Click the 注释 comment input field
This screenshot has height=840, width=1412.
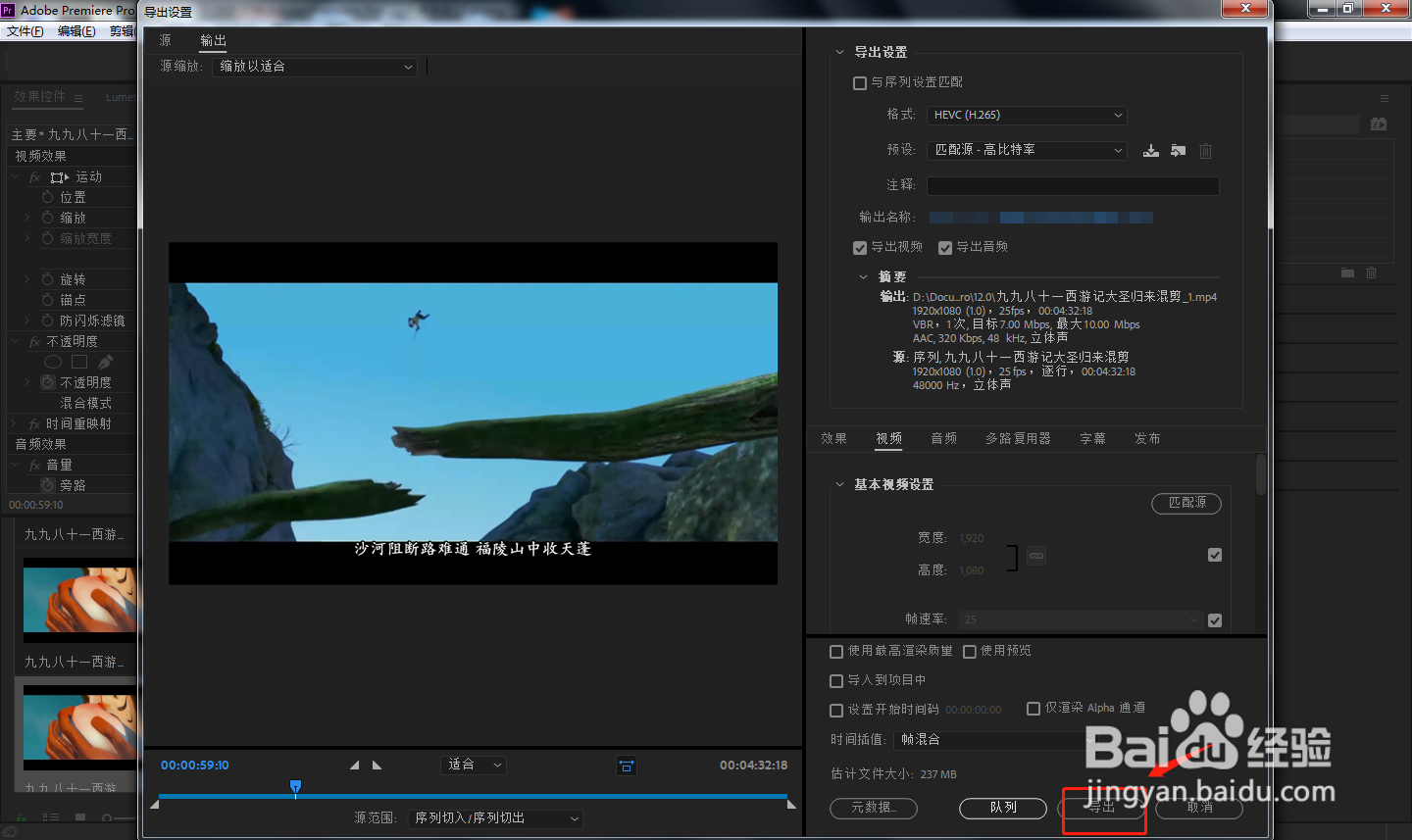(1073, 186)
